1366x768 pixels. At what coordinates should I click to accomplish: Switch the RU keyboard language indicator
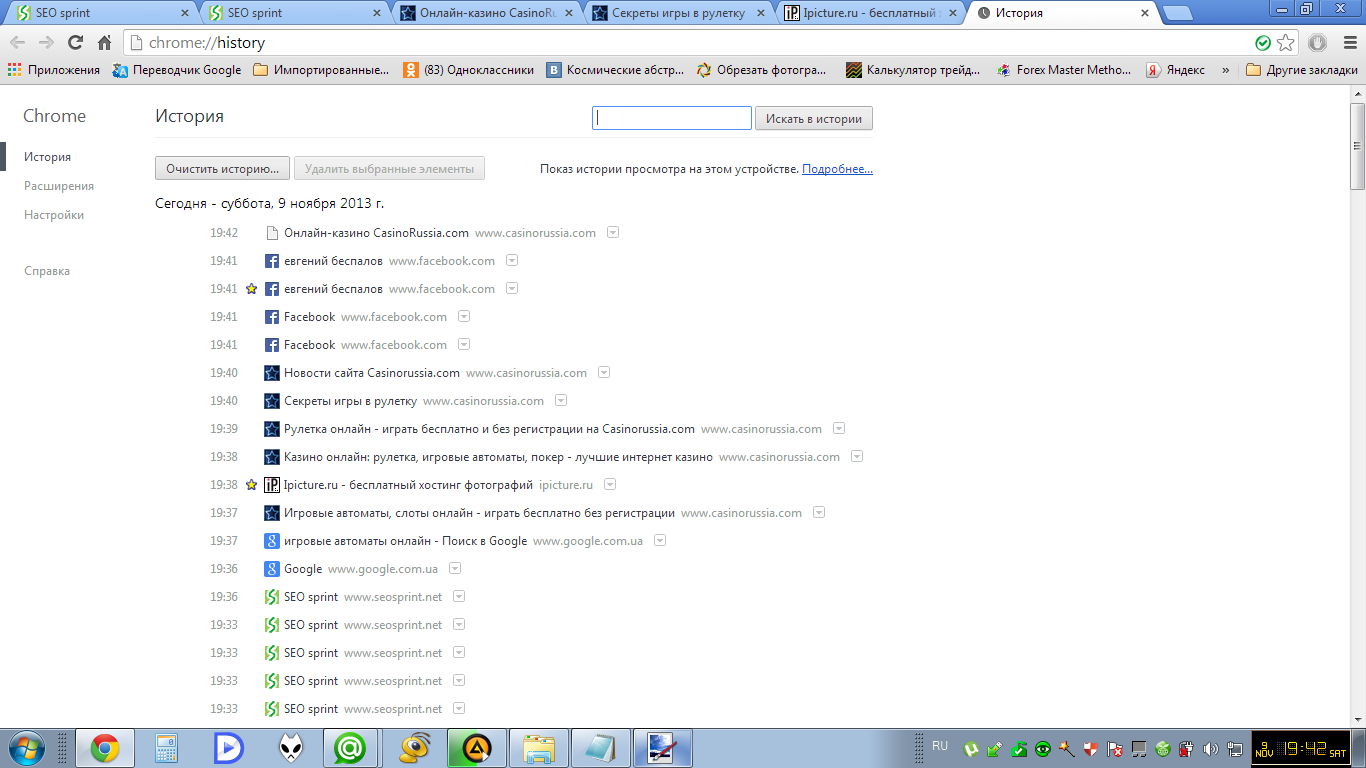coord(940,746)
